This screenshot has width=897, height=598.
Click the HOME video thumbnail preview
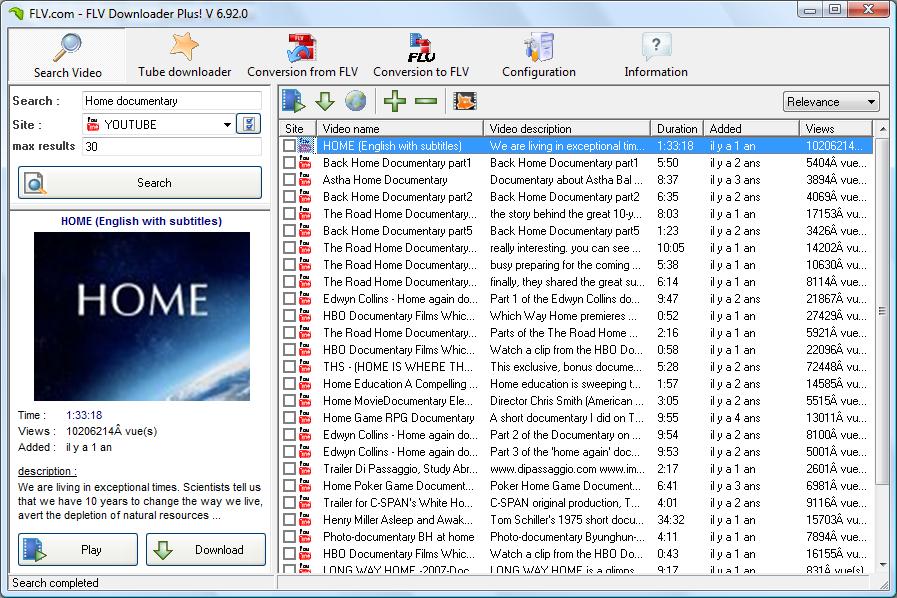click(142, 314)
